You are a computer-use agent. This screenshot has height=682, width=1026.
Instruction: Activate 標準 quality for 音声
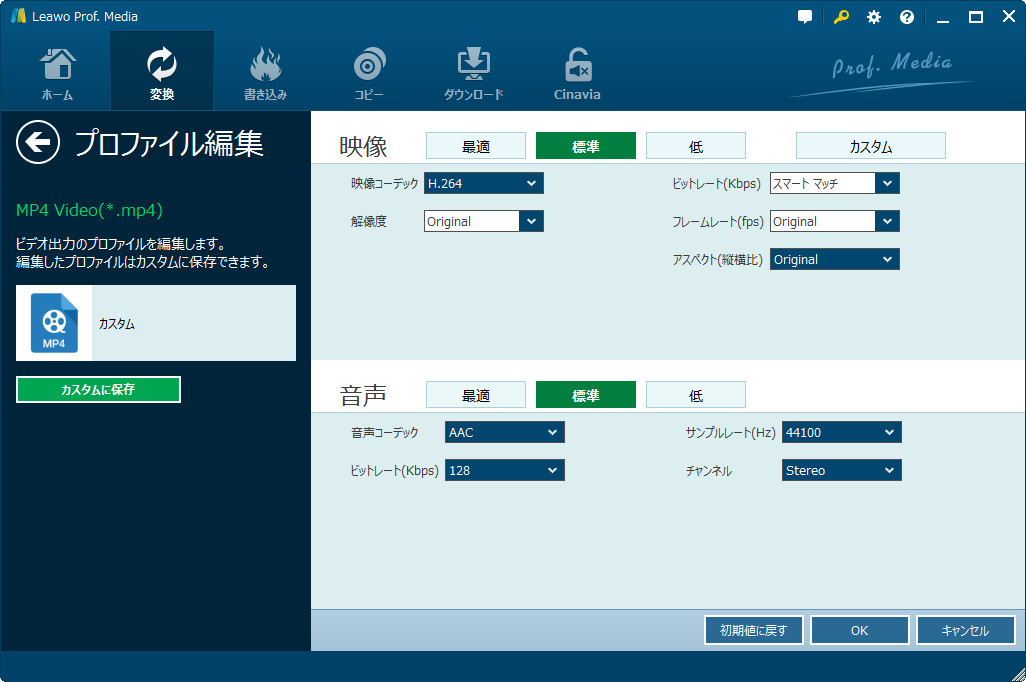[x=585, y=394]
